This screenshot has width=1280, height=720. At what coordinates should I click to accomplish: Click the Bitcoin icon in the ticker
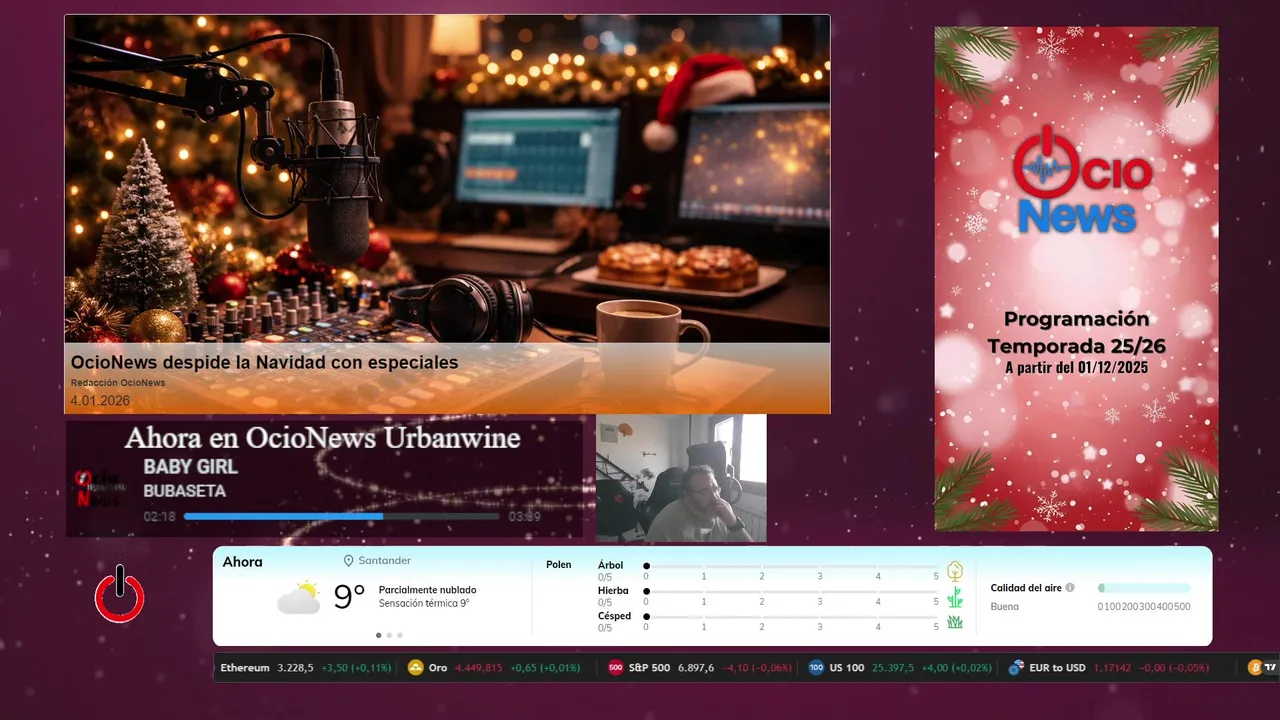(x=1255, y=667)
